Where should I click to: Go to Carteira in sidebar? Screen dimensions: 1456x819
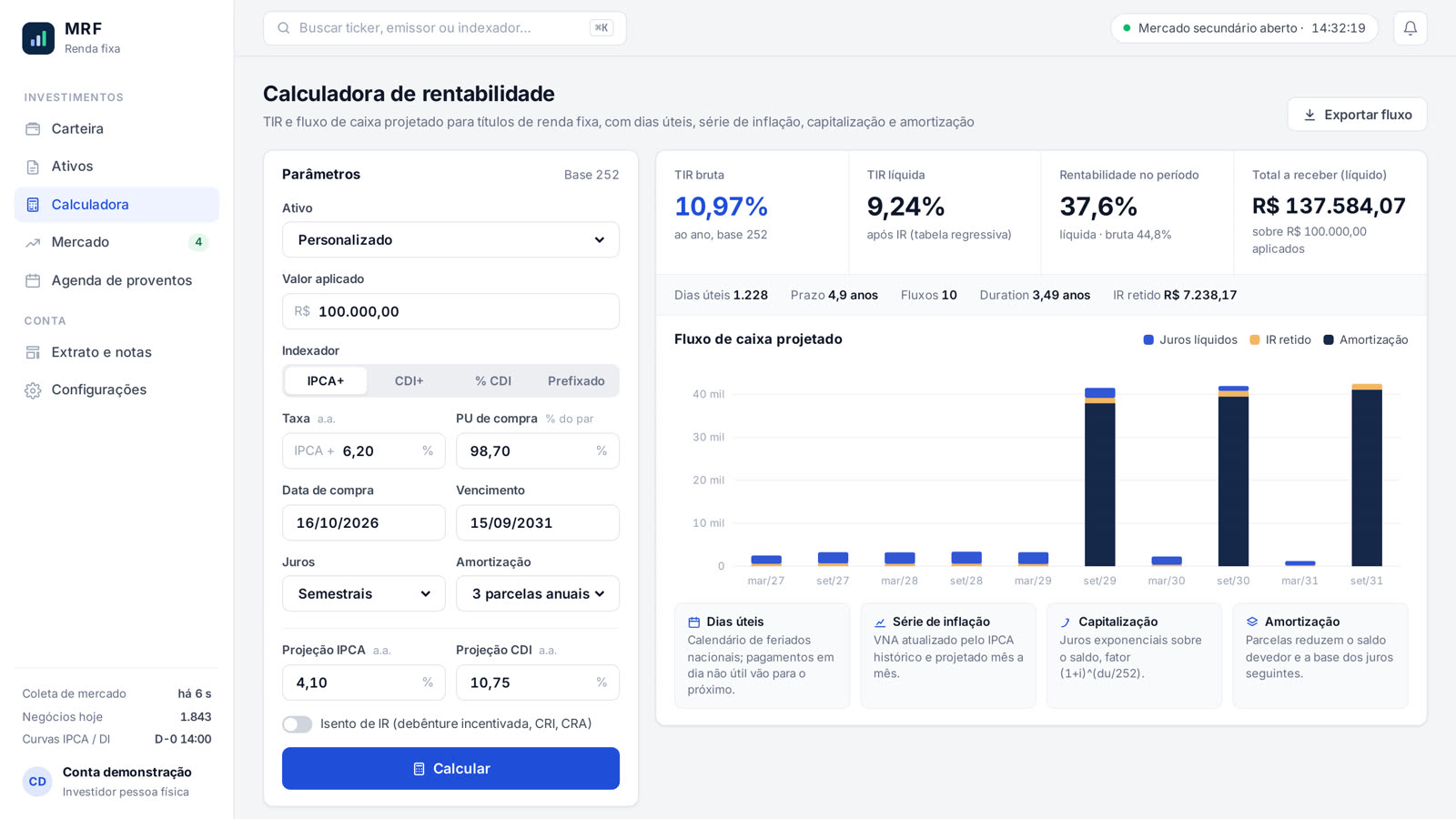[116, 128]
